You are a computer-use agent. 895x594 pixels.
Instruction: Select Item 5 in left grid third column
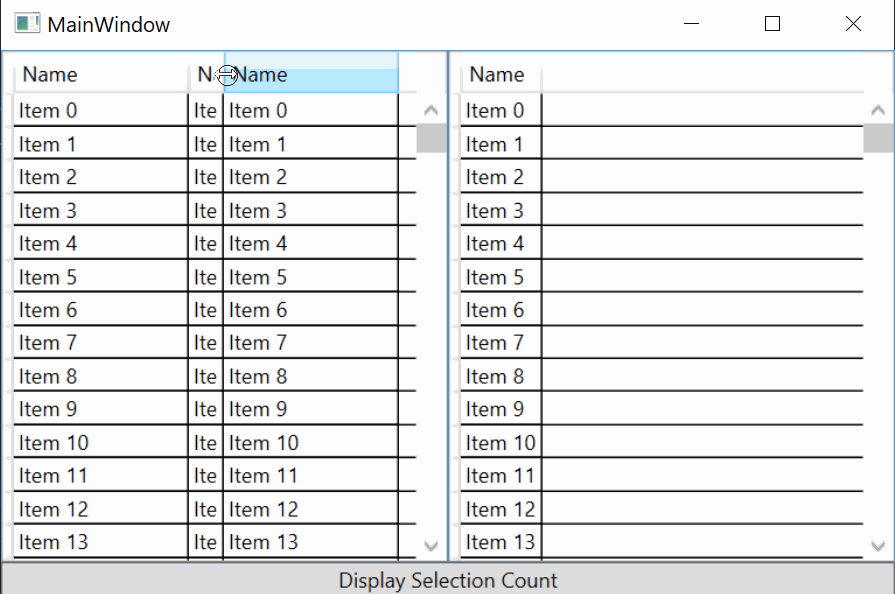point(311,277)
